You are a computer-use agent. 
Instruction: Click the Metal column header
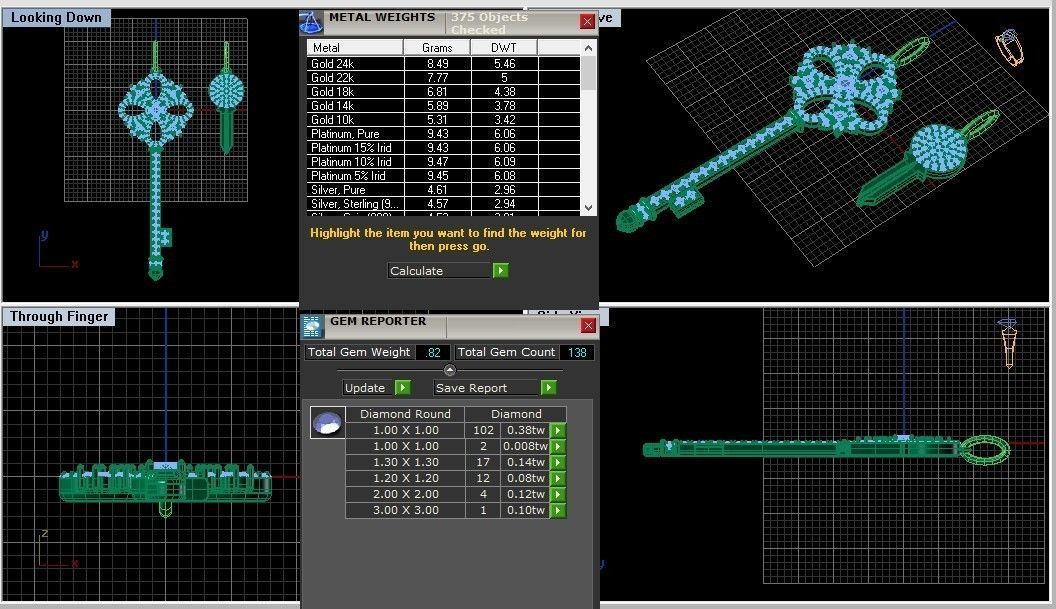tap(355, 47)
